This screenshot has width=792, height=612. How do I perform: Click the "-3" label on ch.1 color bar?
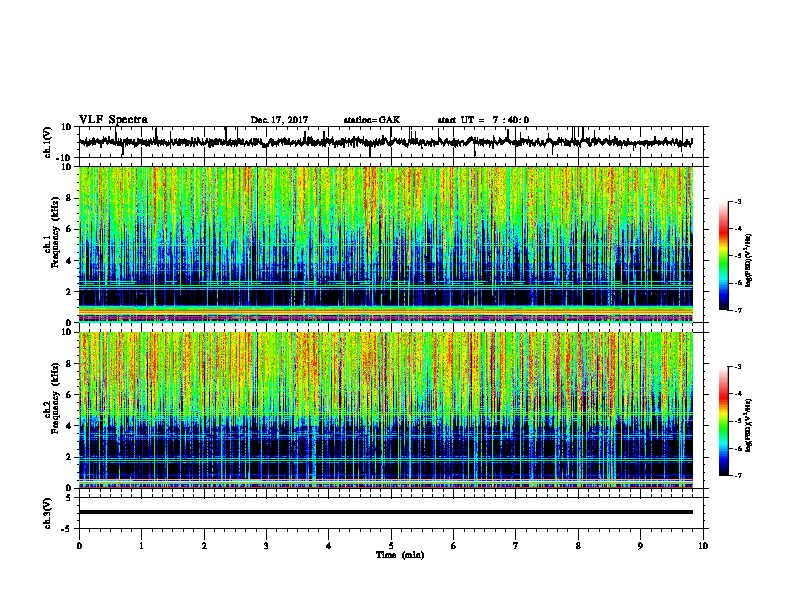[737, 202]
